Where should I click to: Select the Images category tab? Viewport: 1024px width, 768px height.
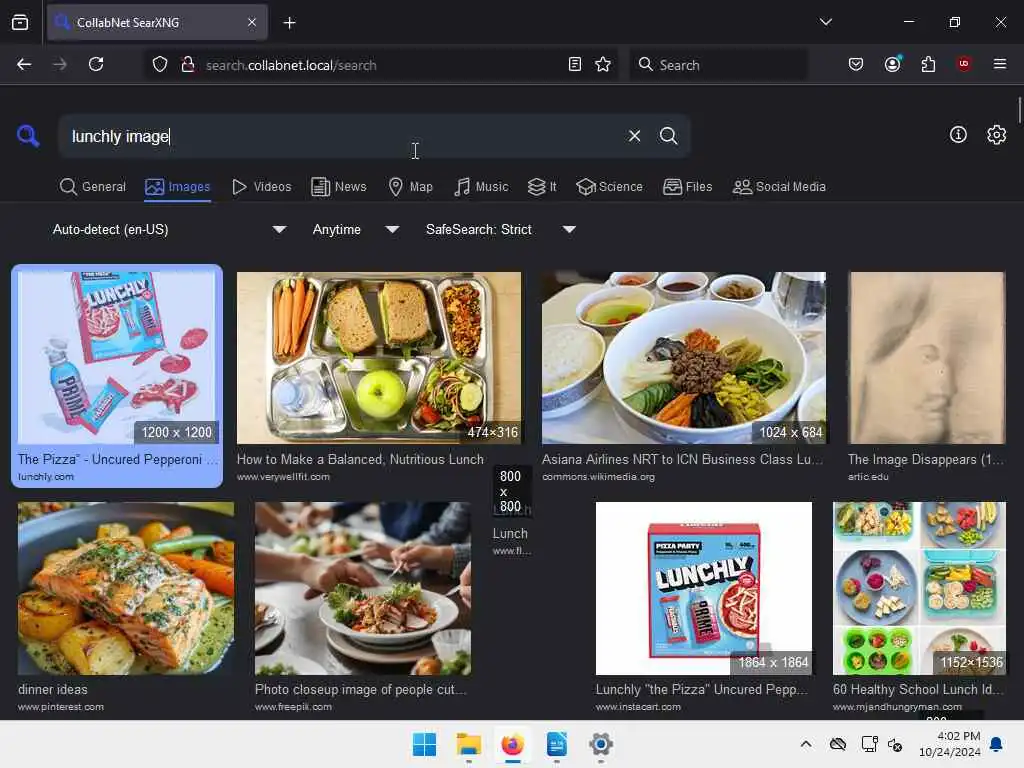178,187
